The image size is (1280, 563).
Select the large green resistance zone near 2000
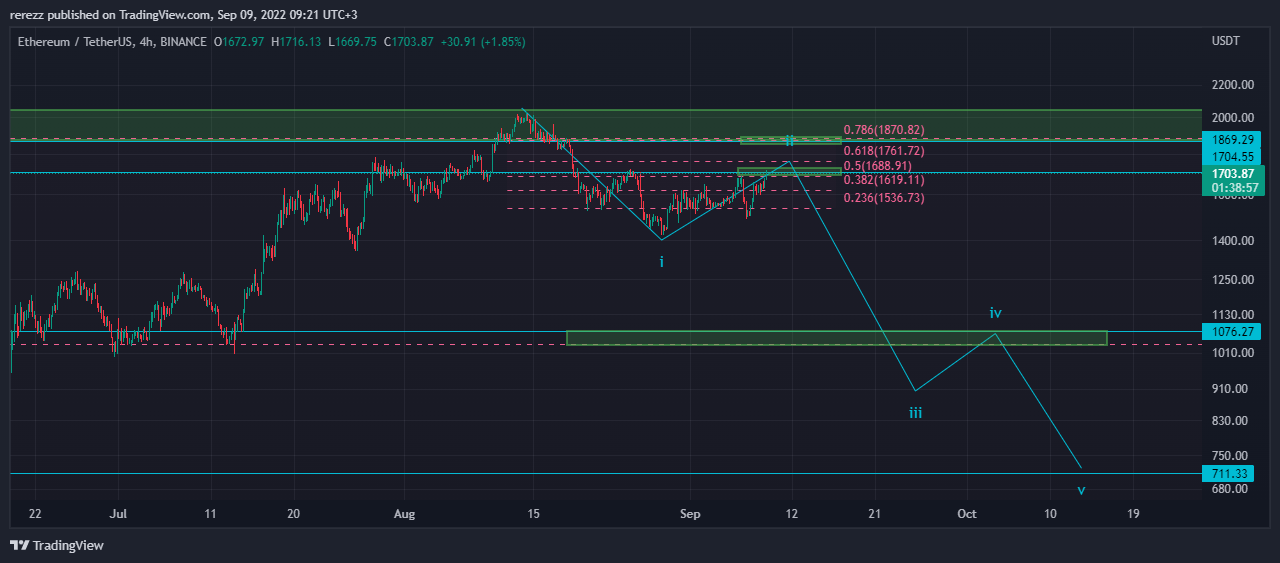[x=606, y=125]
